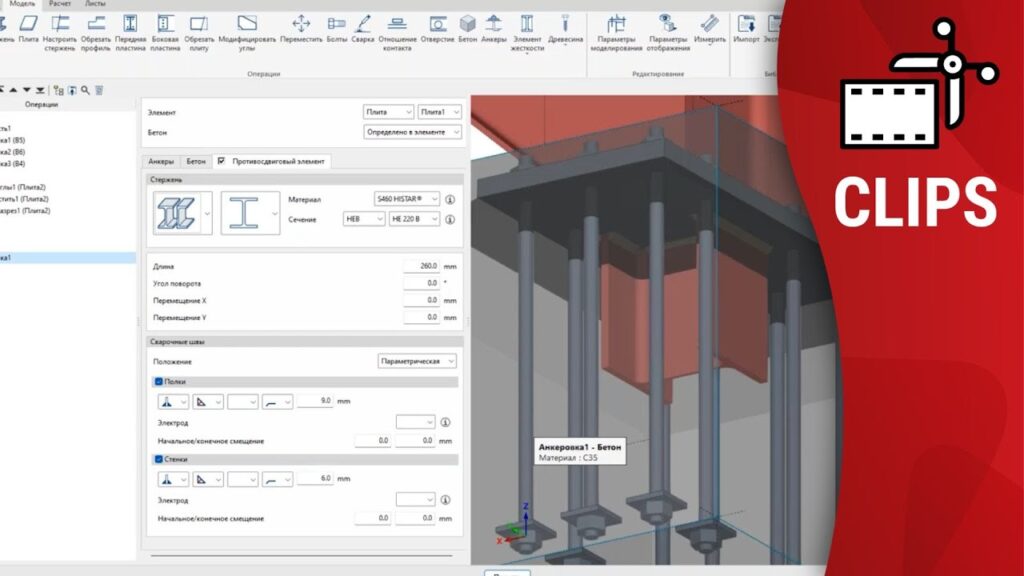
Task: Click the Длина value field
Action: coord(422,267)
